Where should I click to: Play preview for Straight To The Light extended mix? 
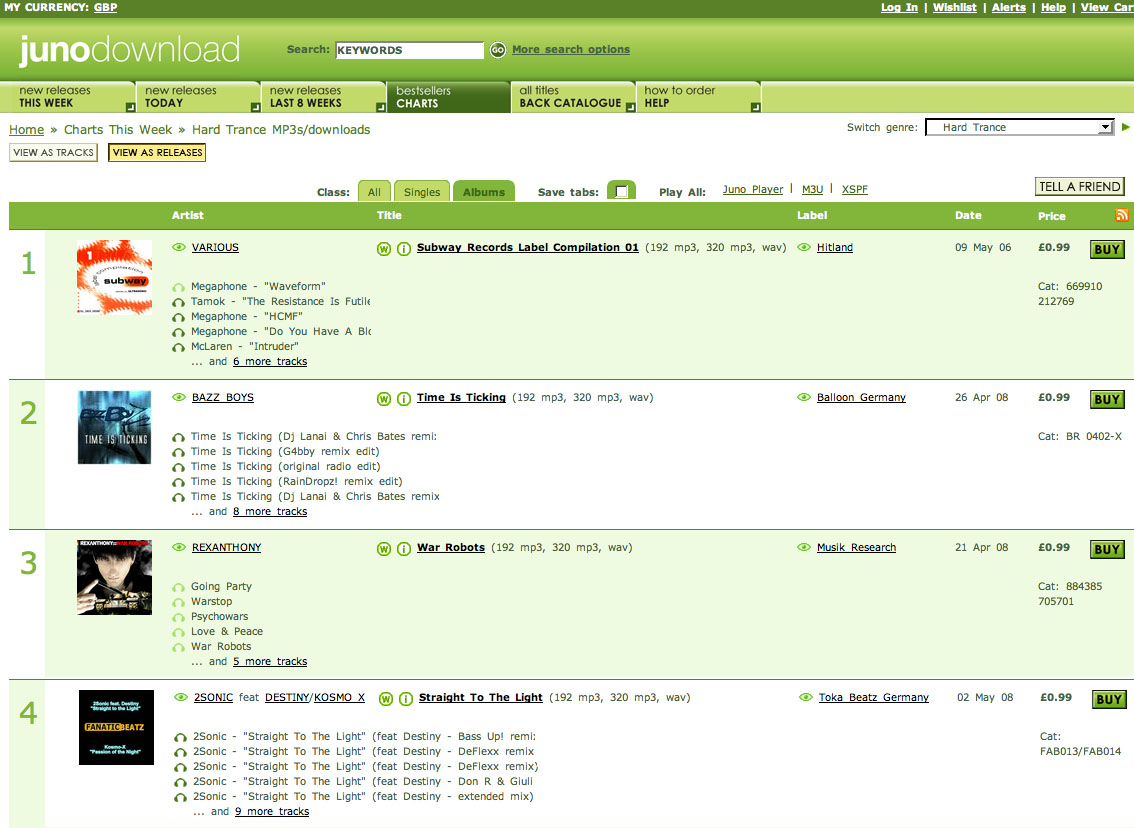(x=181, y=798)
